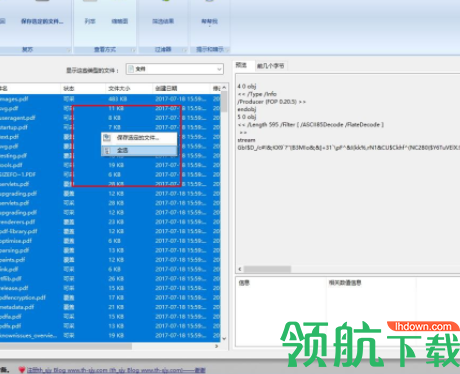This screenshot has height=374, width=460.
Task: Select the tools.pdf row
Action: [110, 165]
